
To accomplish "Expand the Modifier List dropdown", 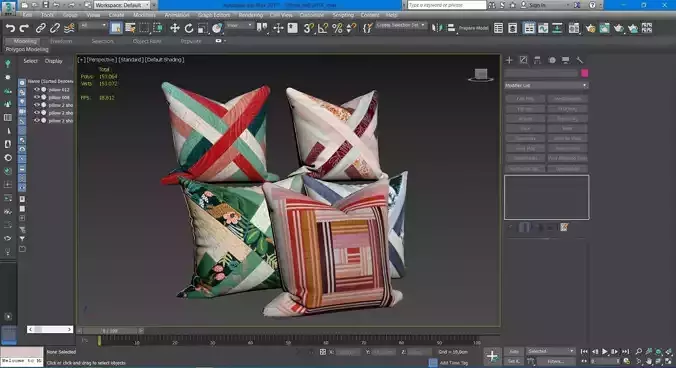I will coord(546,85).
